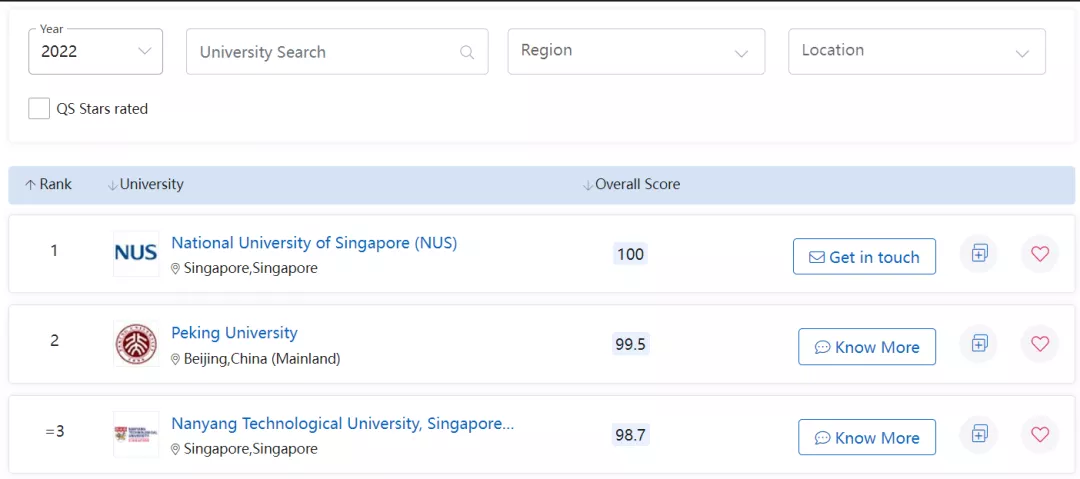The width and height of the screenshot is (1080, 479).
Task: Add Nanyang Technological University to compare
Action: tap(979, 434)
